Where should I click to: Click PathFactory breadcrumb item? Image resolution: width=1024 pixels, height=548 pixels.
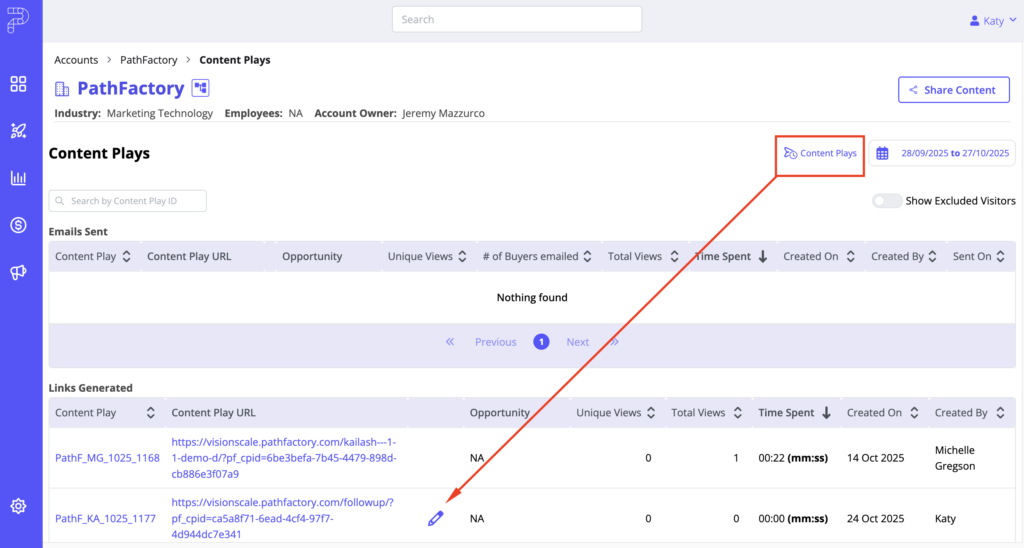[x=148, y=60]
